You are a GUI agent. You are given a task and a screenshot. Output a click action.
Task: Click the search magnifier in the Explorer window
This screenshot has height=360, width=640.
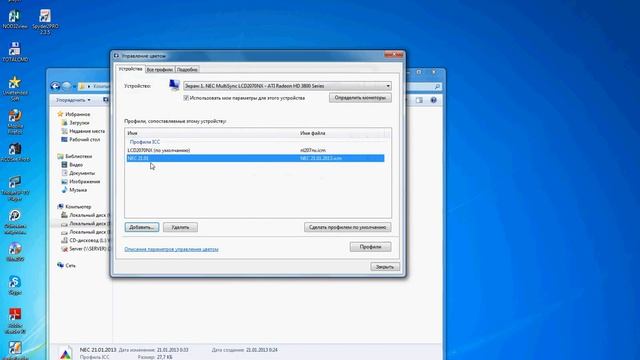(437, 87)
